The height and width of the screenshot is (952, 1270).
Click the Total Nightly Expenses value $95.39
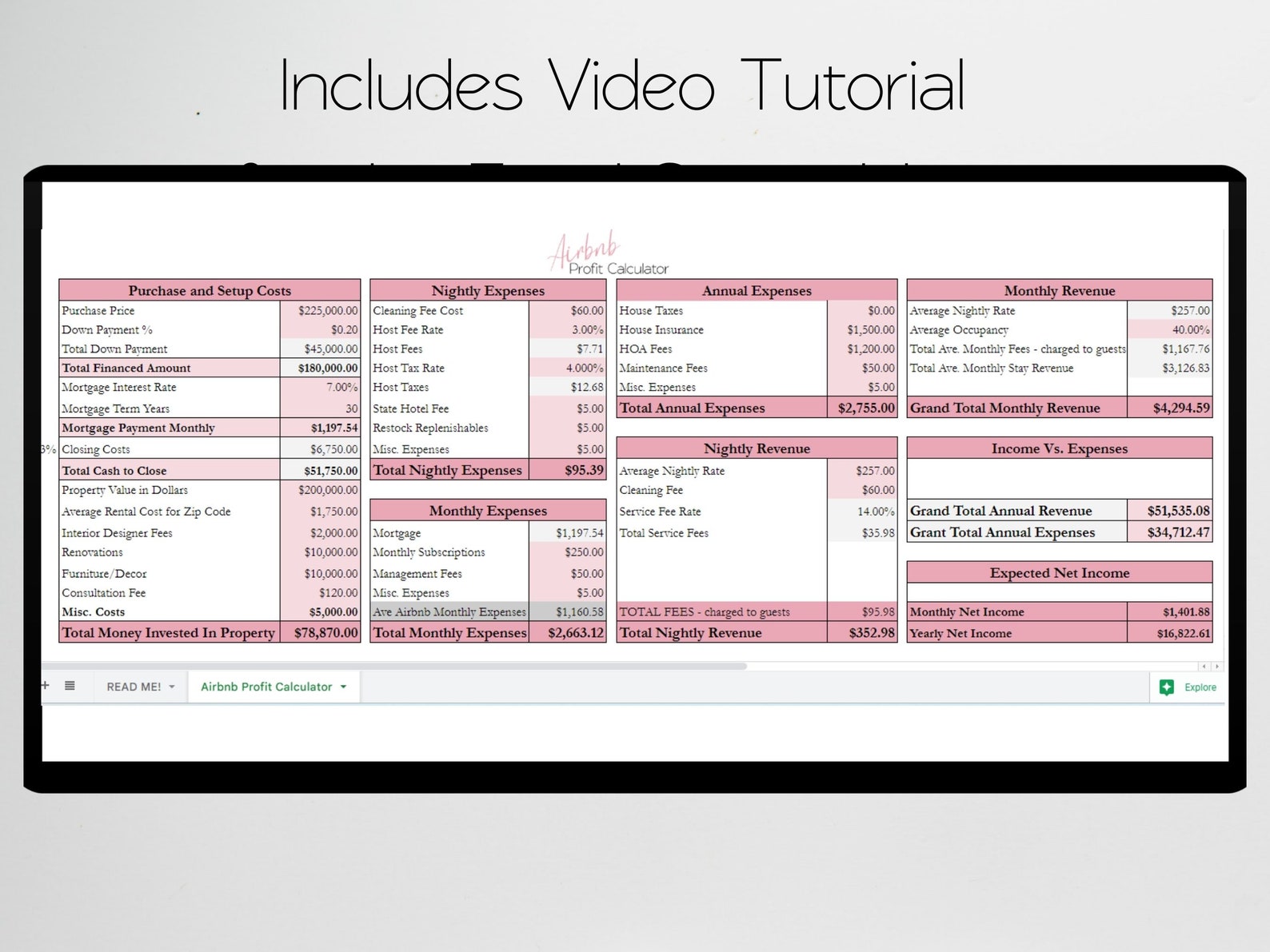point(567,470)
